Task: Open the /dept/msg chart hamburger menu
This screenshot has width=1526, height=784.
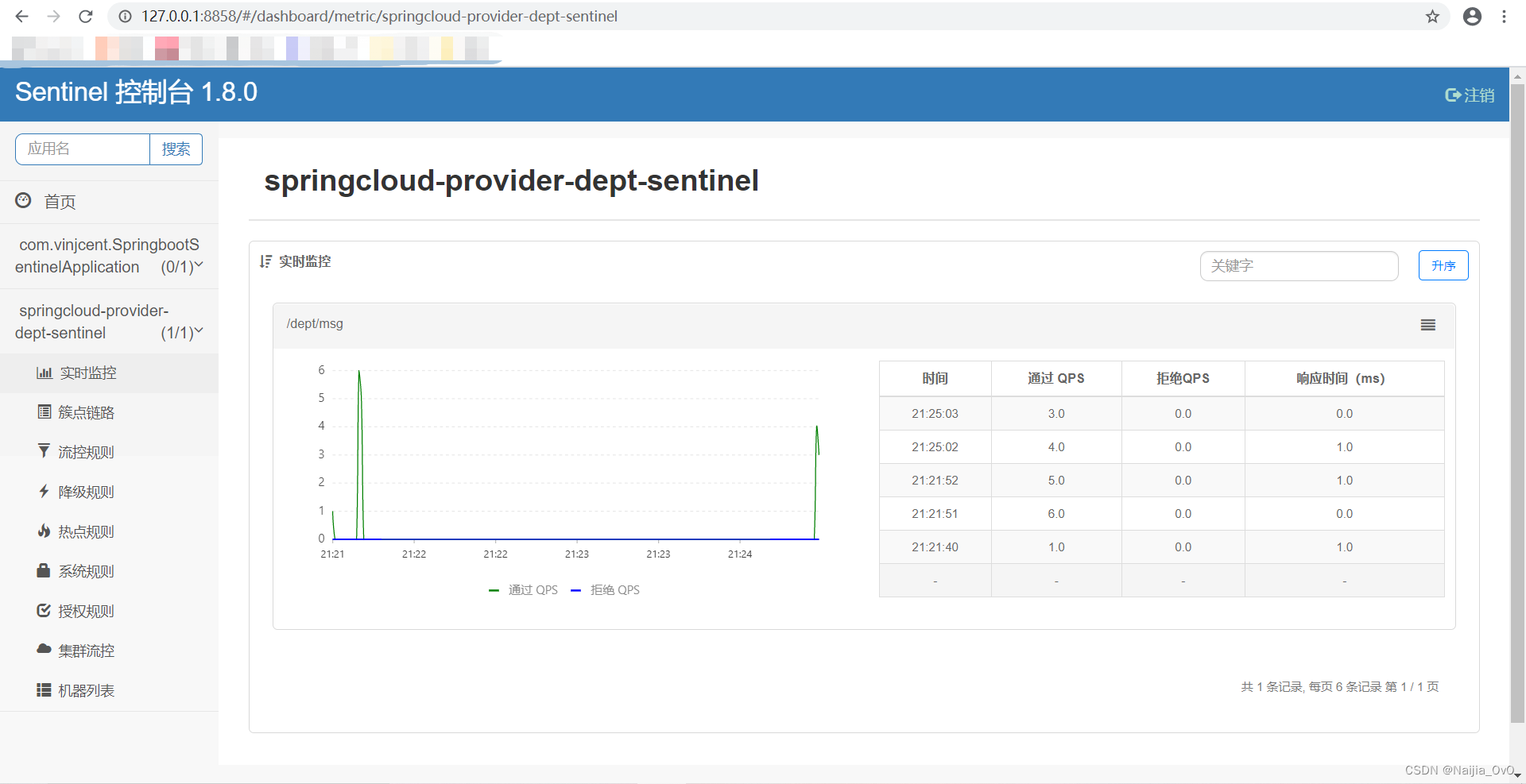Action: click(1428, 324)
